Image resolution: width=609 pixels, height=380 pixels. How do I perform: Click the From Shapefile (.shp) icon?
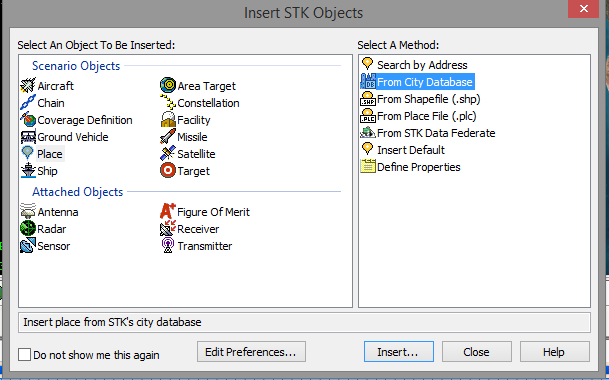click(x=368, y=99)
